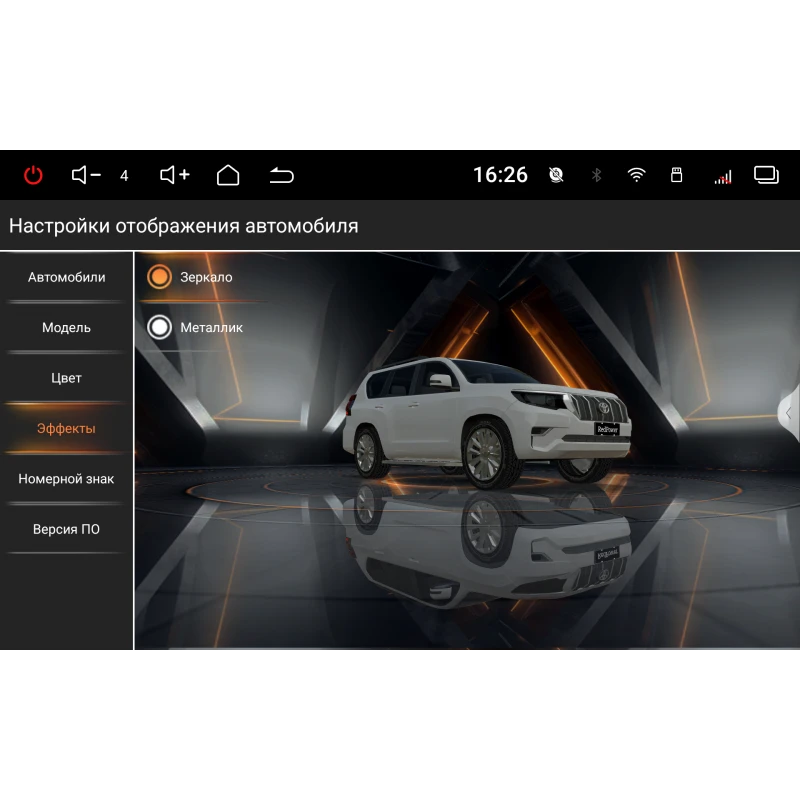Image resolution: width=800 pixels, height=800 pixels.
Task: Expand the side panel arrow on right edge
Action: (x=789, y=413)
